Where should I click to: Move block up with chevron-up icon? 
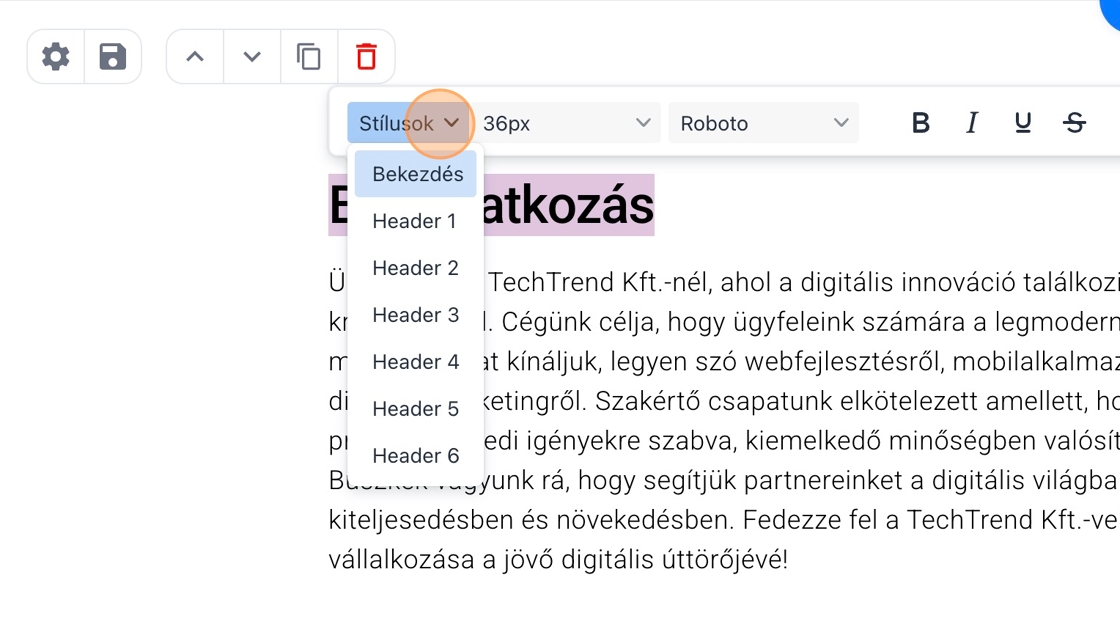195,57
